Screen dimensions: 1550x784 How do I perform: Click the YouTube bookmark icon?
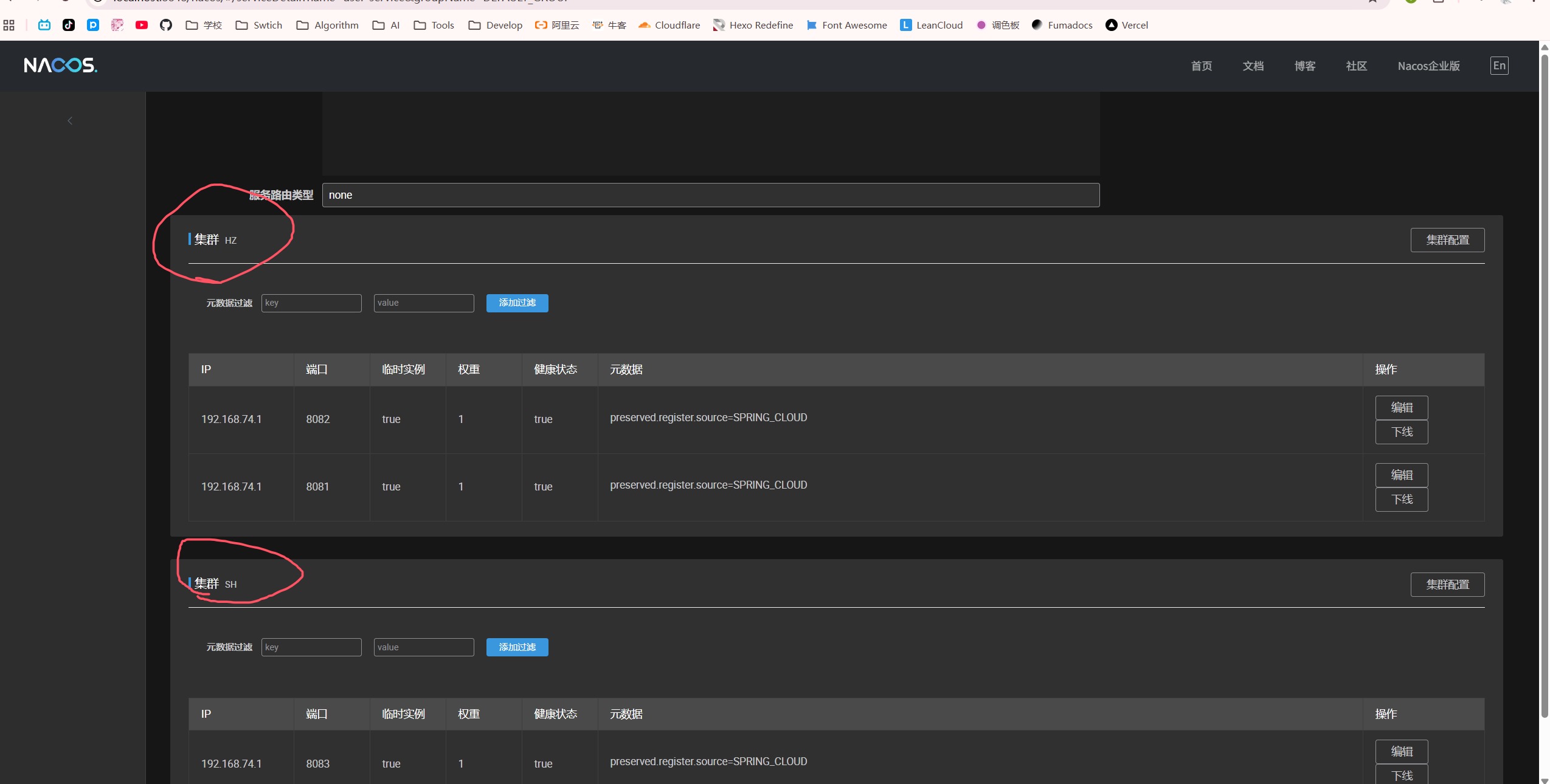(x=142, y=25)
